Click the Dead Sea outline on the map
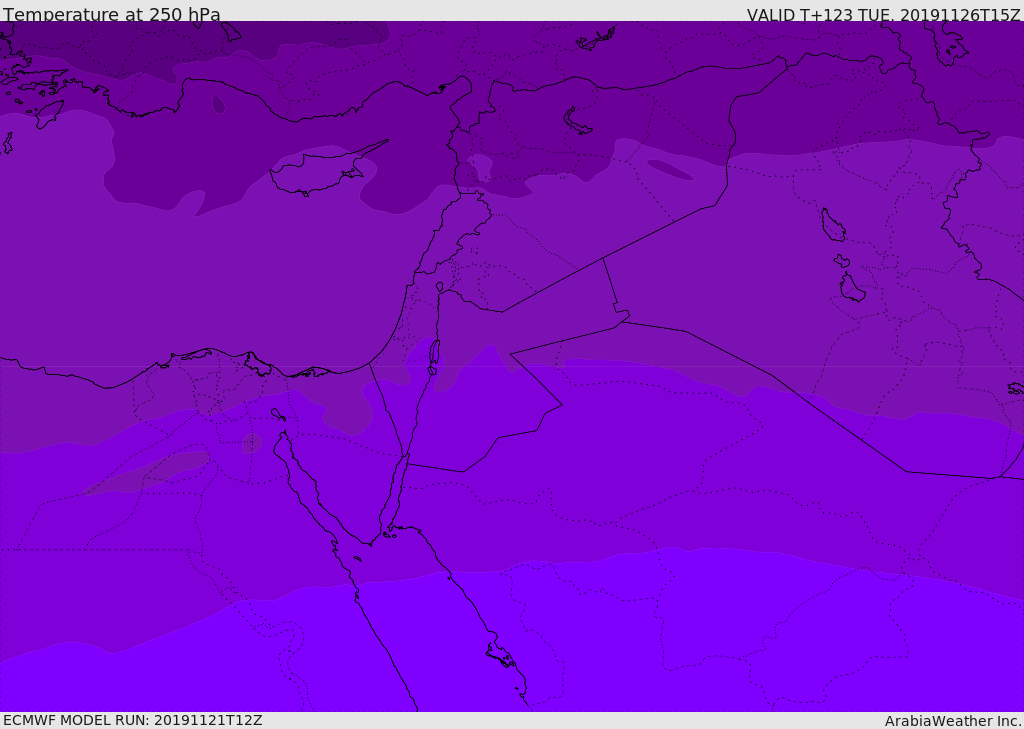Screen dimensions: 1024x729 (x=434, y=357)
